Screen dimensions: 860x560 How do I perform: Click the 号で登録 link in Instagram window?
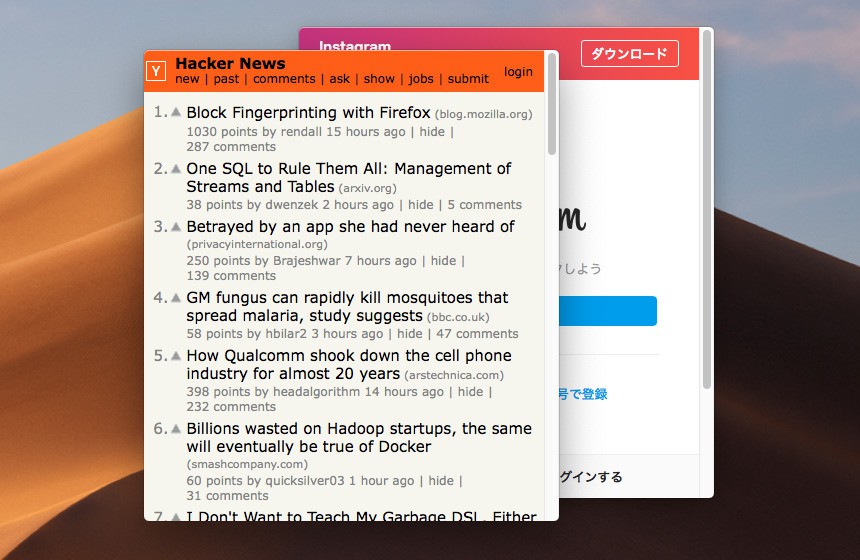tap(582, 394)
